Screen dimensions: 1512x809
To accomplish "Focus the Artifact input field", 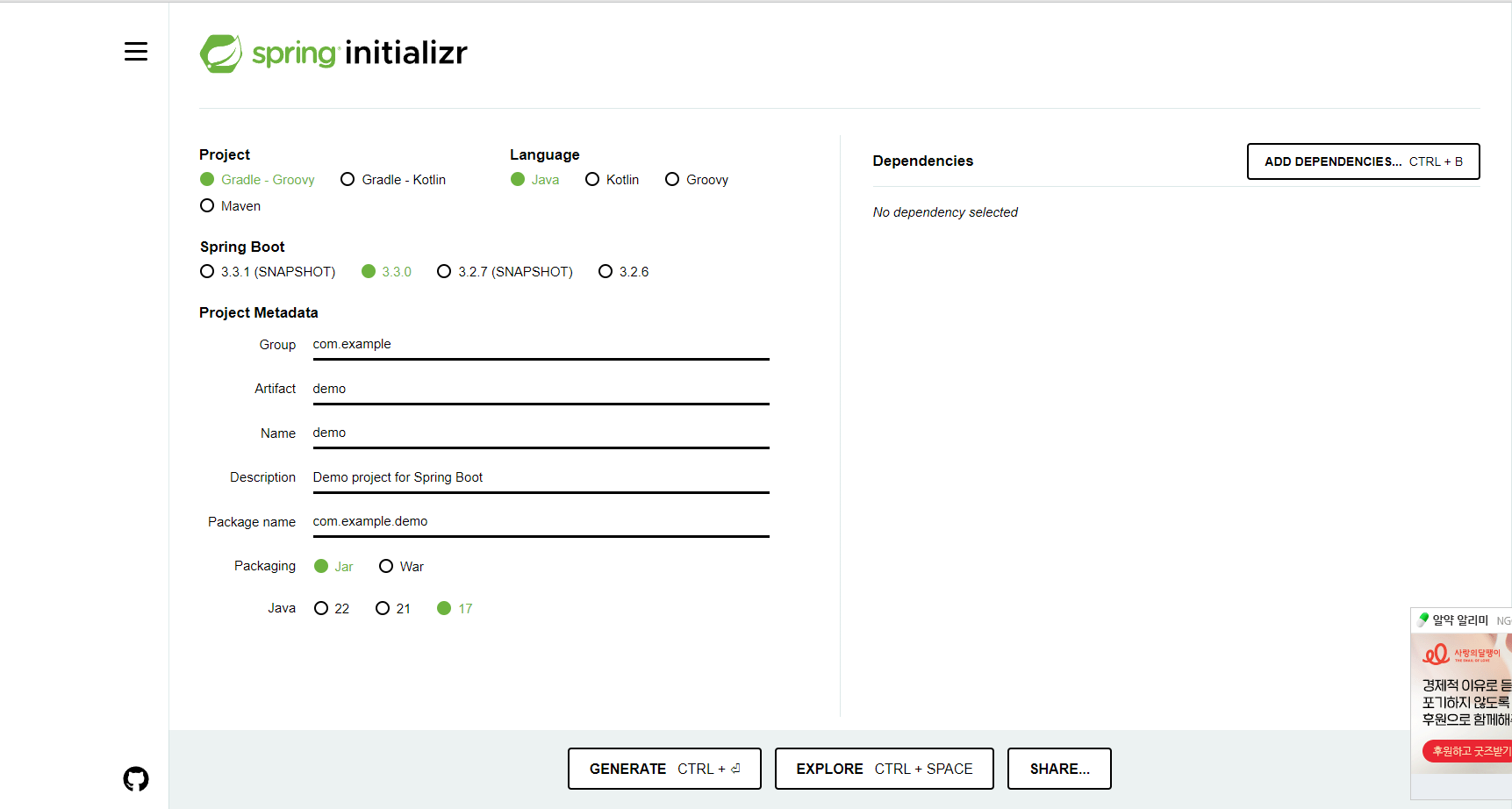I will (x=541, y=390).
